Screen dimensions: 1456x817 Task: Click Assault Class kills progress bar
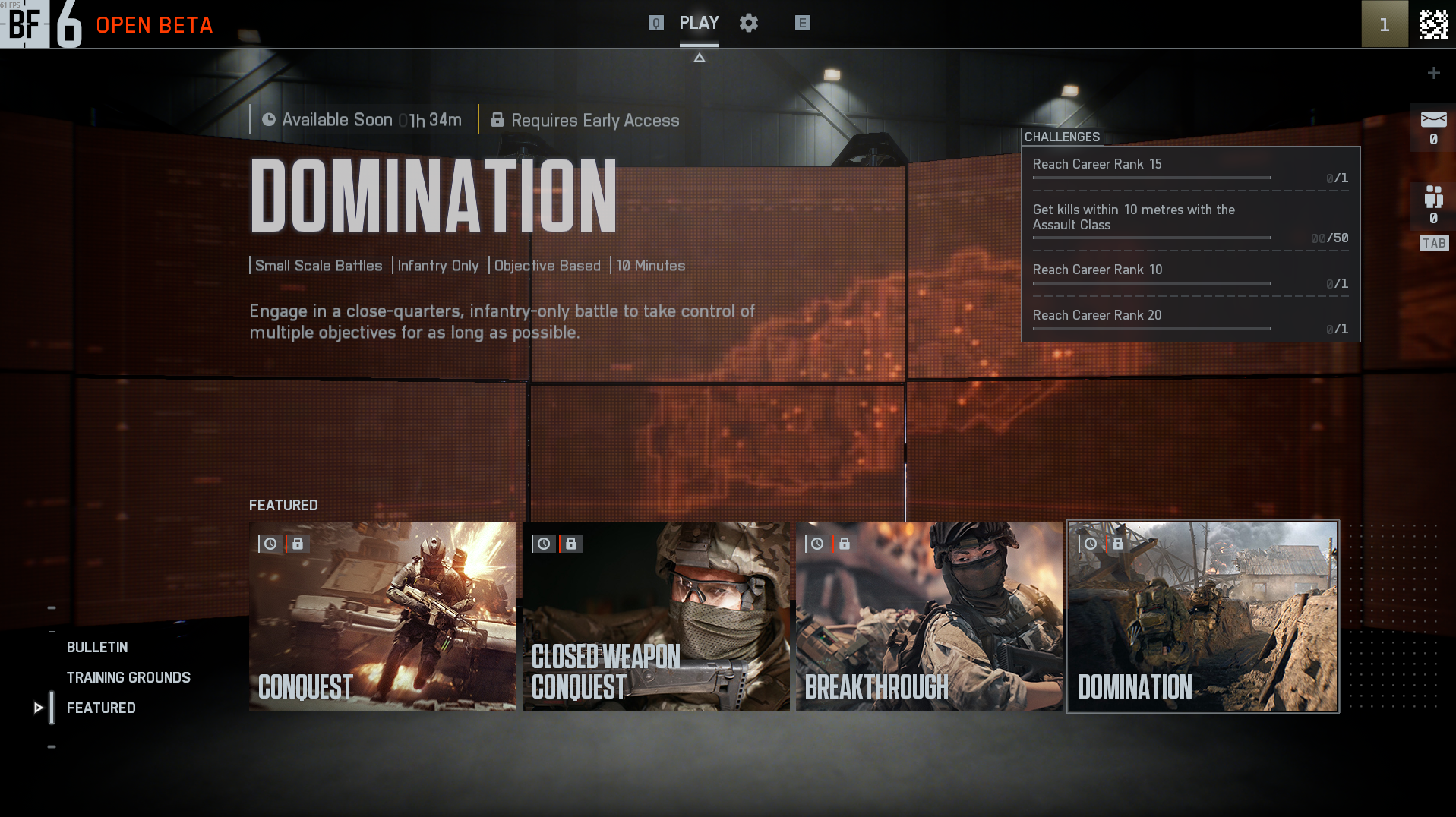1151,238
